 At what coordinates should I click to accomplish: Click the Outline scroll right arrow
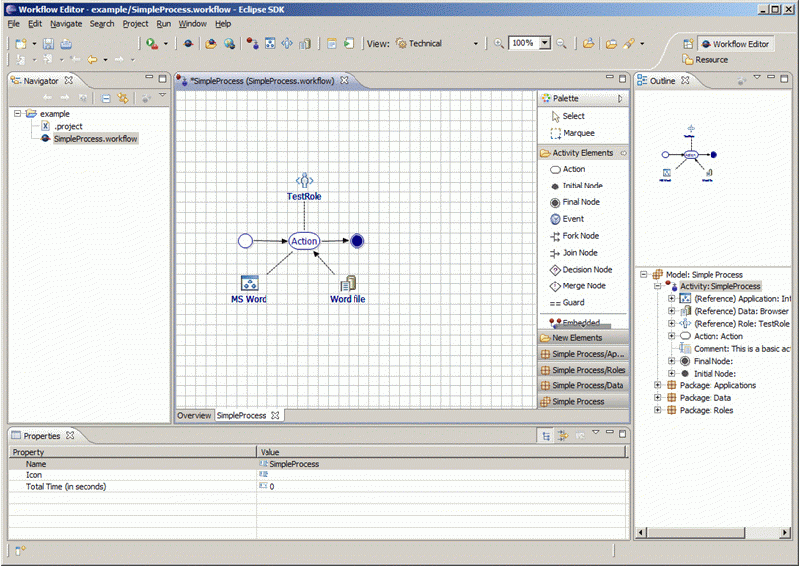click(x=785, y=533)
